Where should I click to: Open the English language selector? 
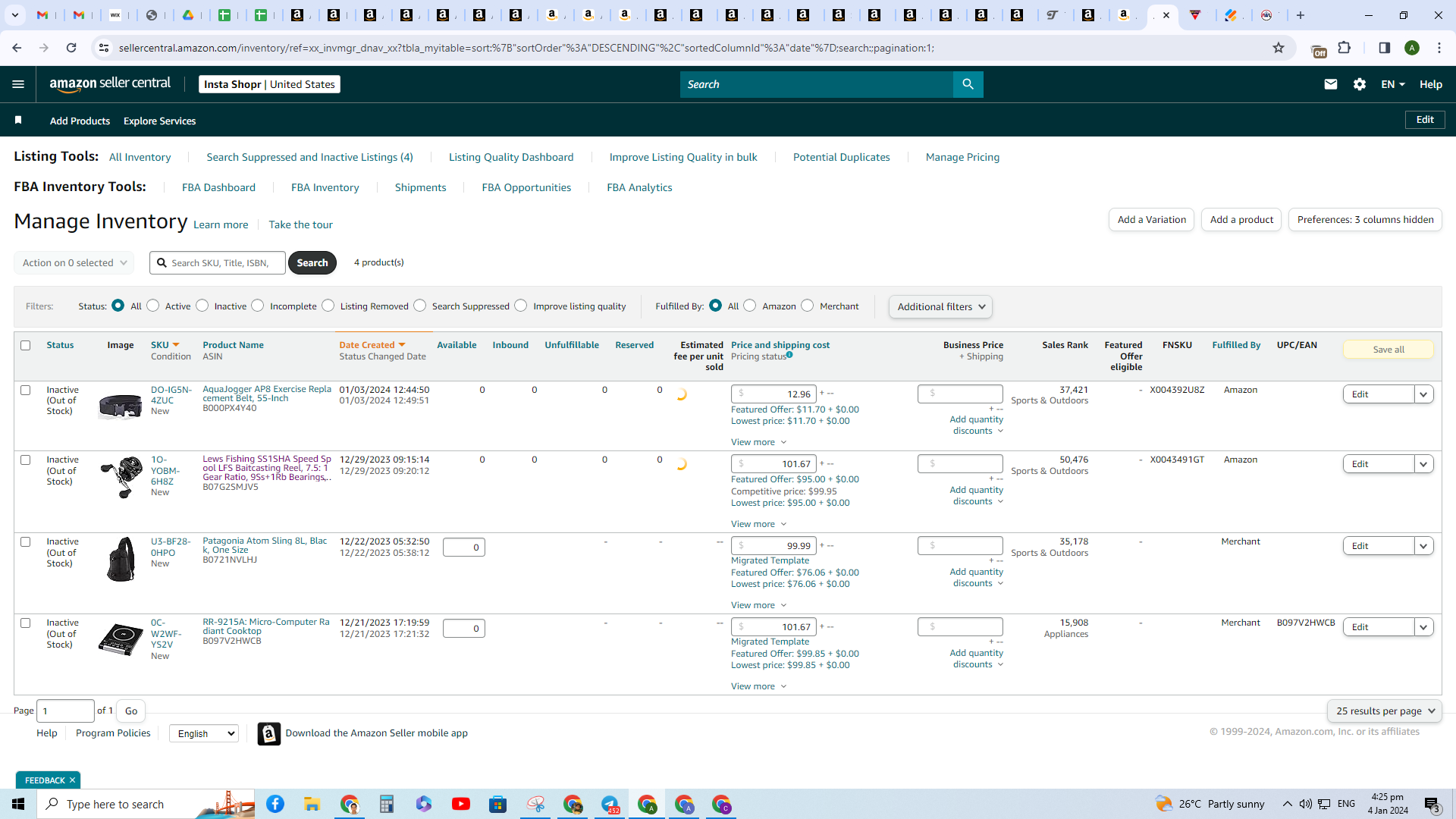point(204,733)
